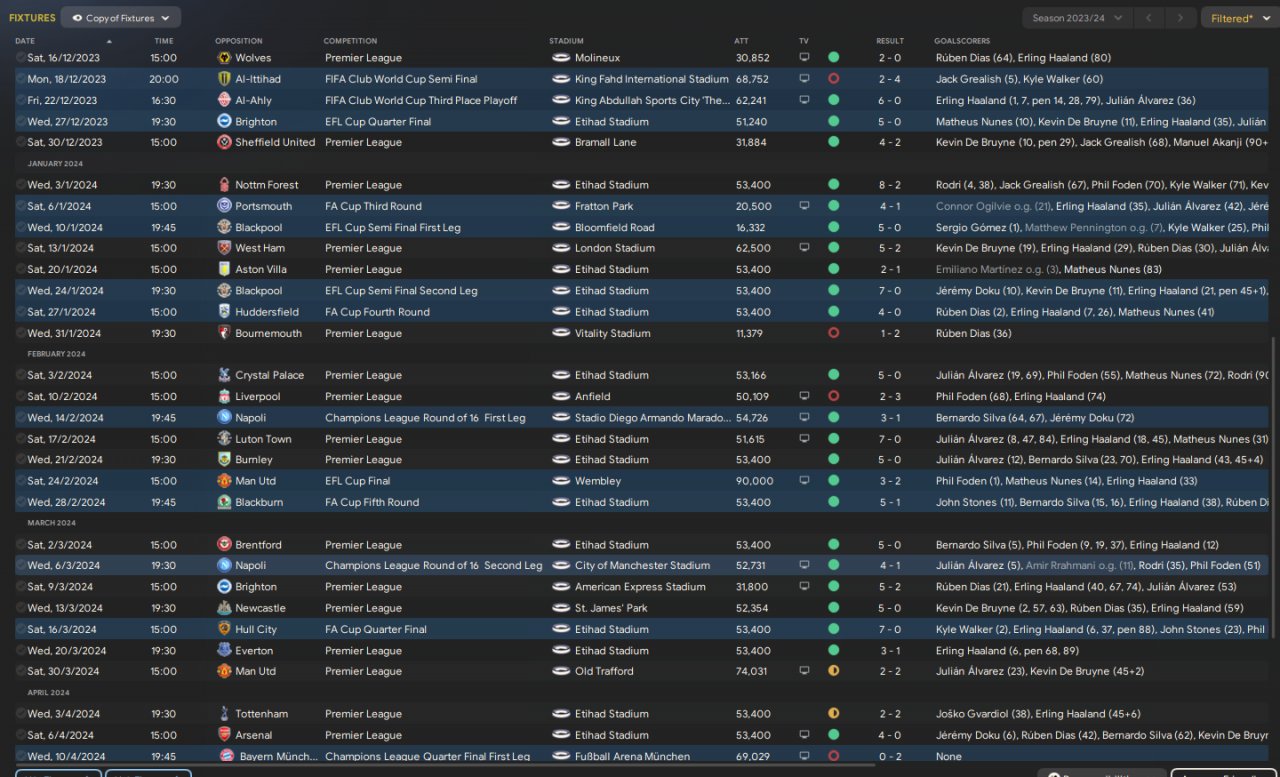Sort by the Time column header
Viewport: 1280px width, 777px height.
tap(164, 41)
